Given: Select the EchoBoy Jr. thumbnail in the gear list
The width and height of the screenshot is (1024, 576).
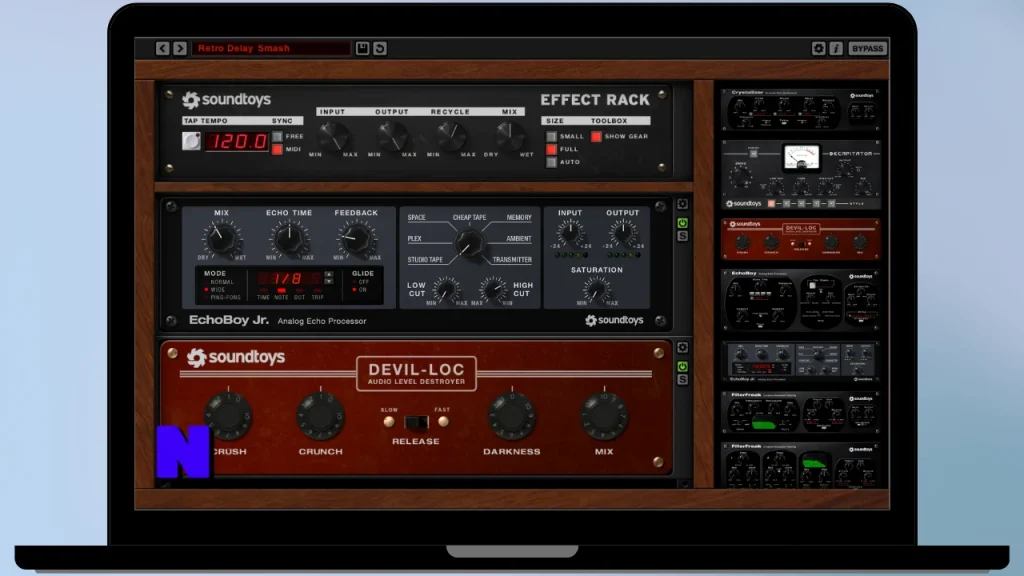Looking at the screenshot, I should click(x=801, y=362).
